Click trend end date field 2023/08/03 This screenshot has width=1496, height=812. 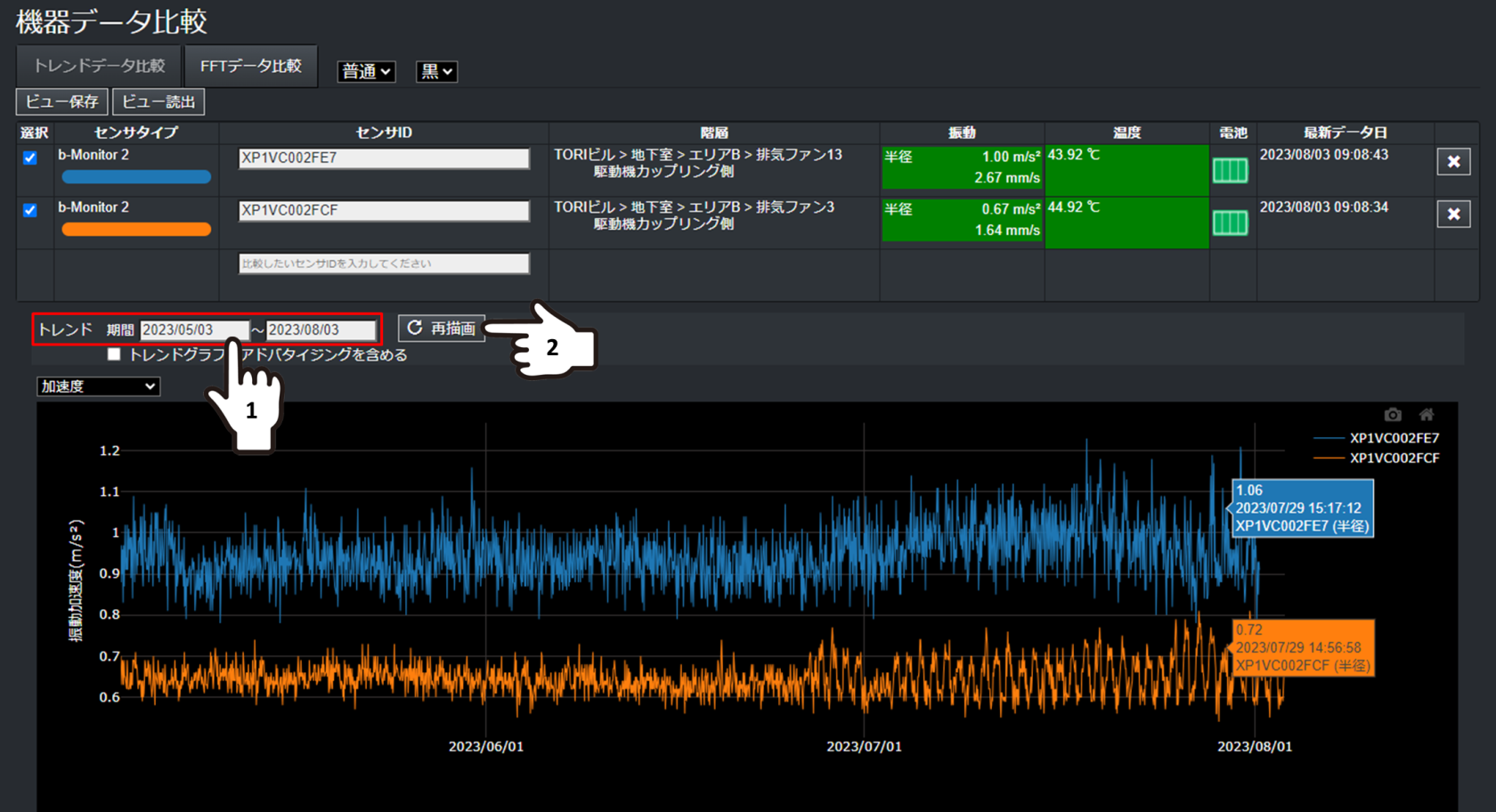pyautogui.click(x=321, y=329)
